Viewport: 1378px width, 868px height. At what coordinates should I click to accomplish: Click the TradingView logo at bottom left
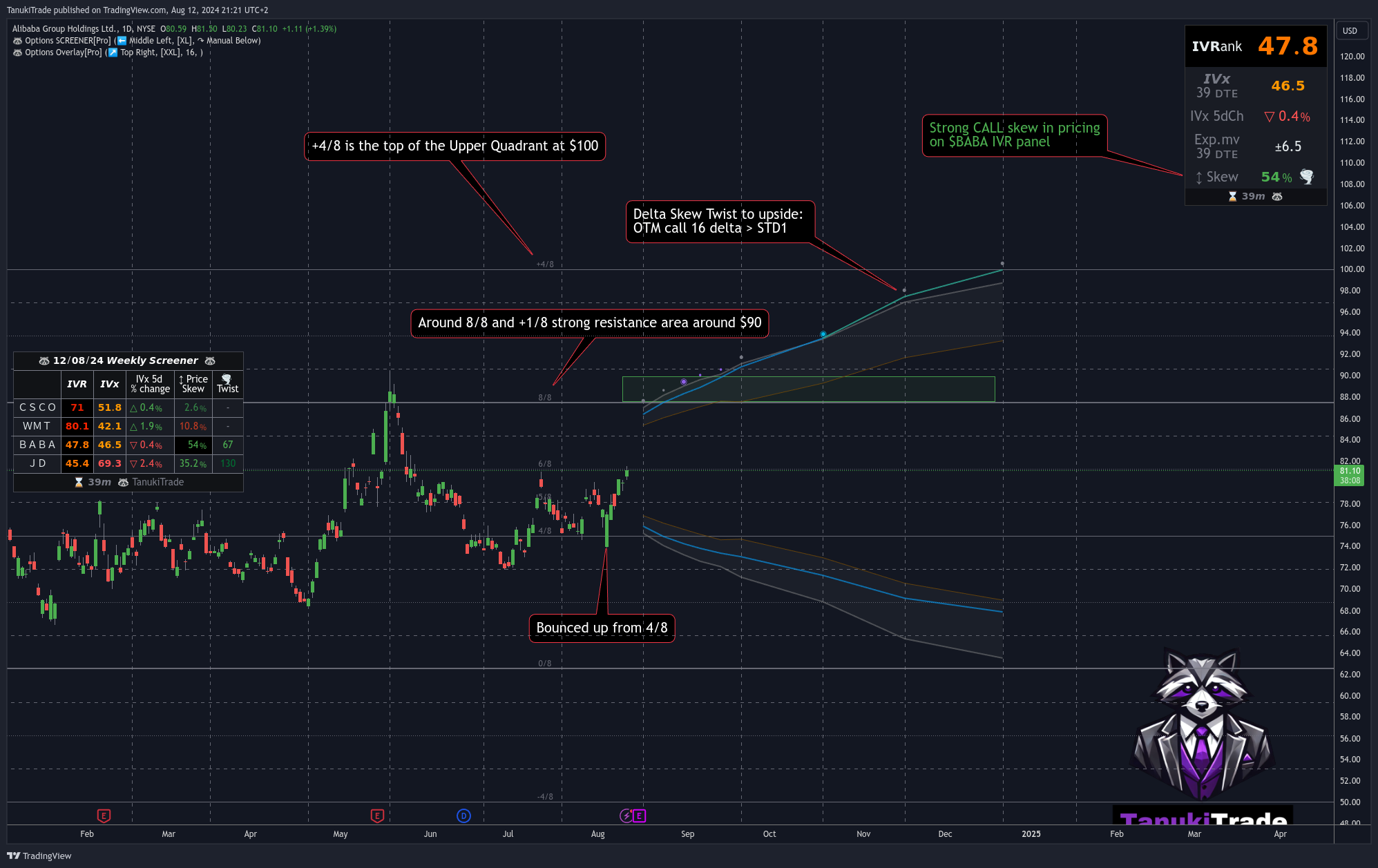point(39,856)
